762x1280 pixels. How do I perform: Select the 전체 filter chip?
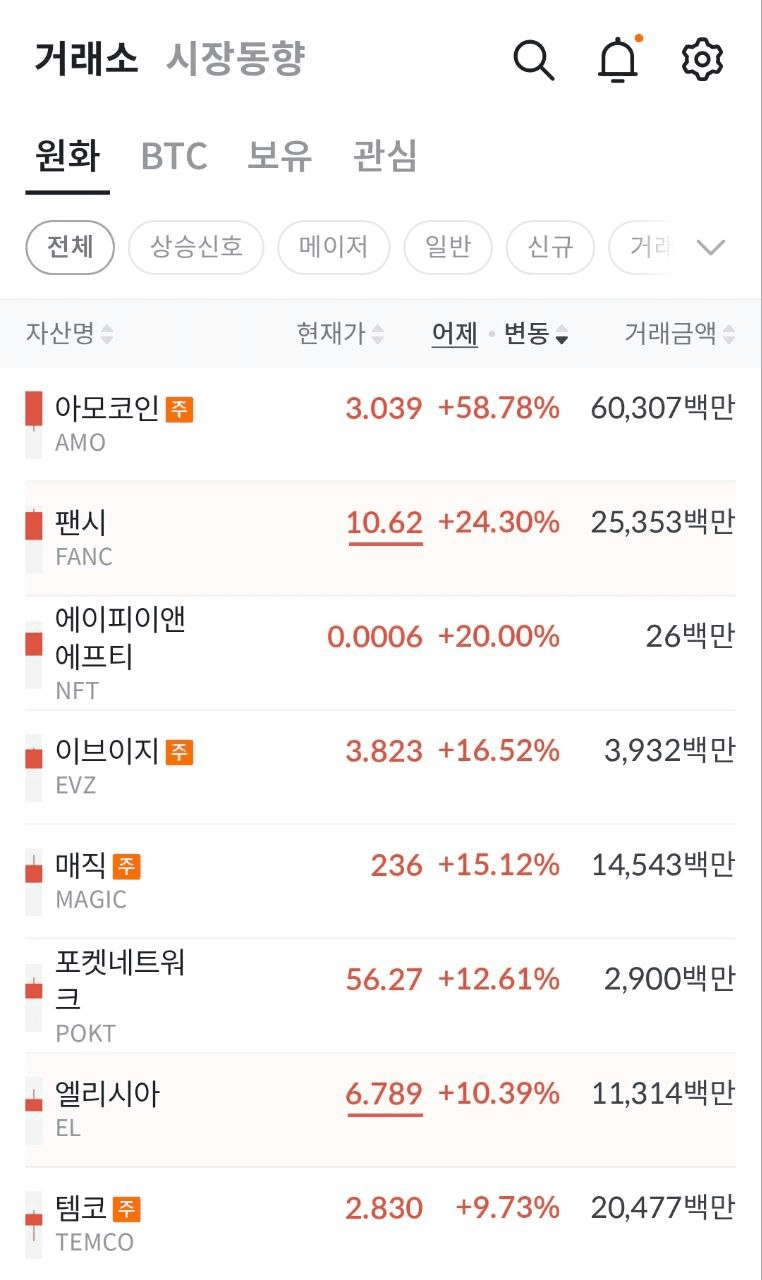[70, 247]
